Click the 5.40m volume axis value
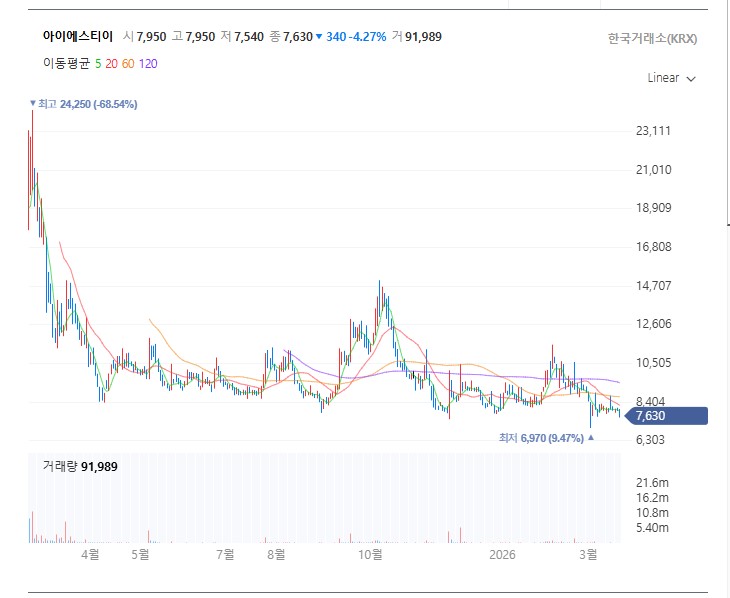The width and height of the screenshot is (730, 598). 652,528
